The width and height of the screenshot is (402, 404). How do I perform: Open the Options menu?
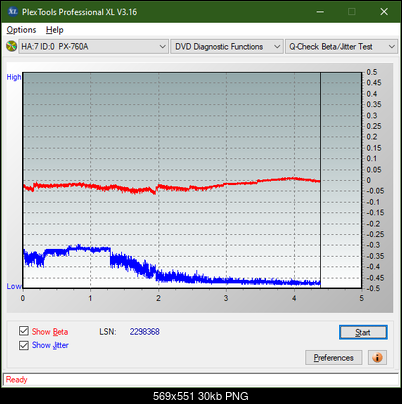click(21, 30)
